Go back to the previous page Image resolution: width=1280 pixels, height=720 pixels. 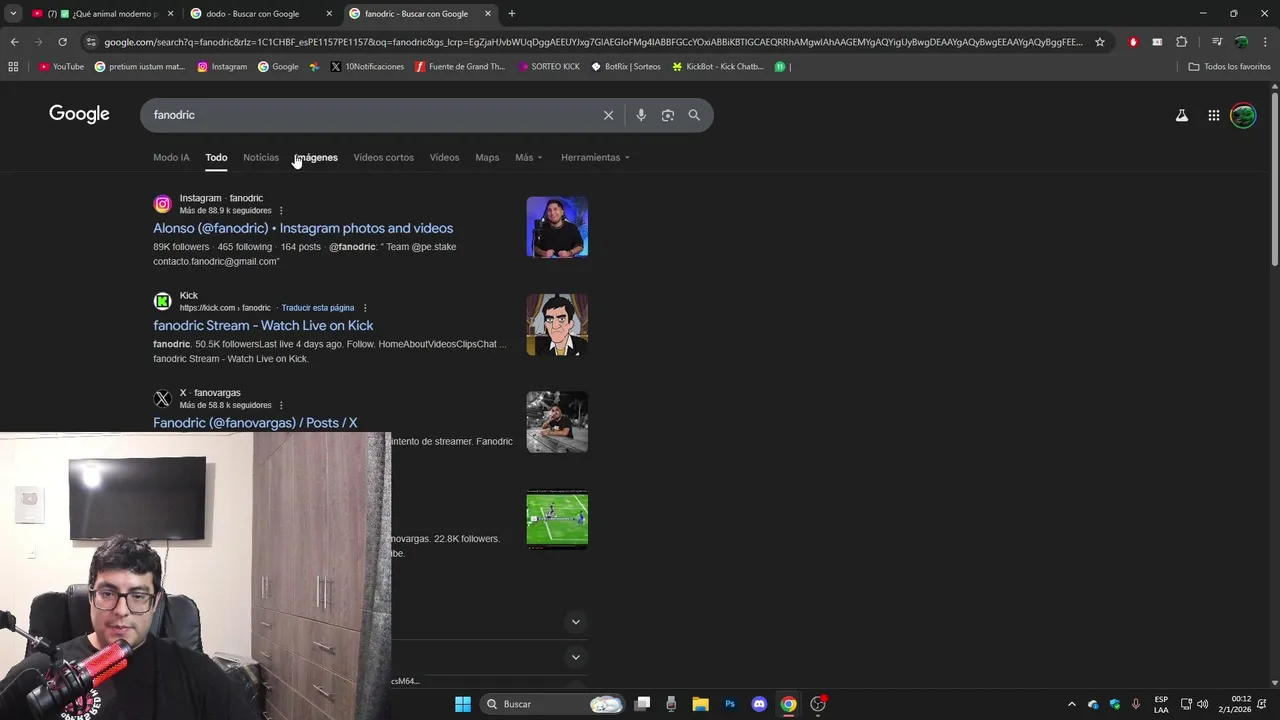(x=14, y=42)
